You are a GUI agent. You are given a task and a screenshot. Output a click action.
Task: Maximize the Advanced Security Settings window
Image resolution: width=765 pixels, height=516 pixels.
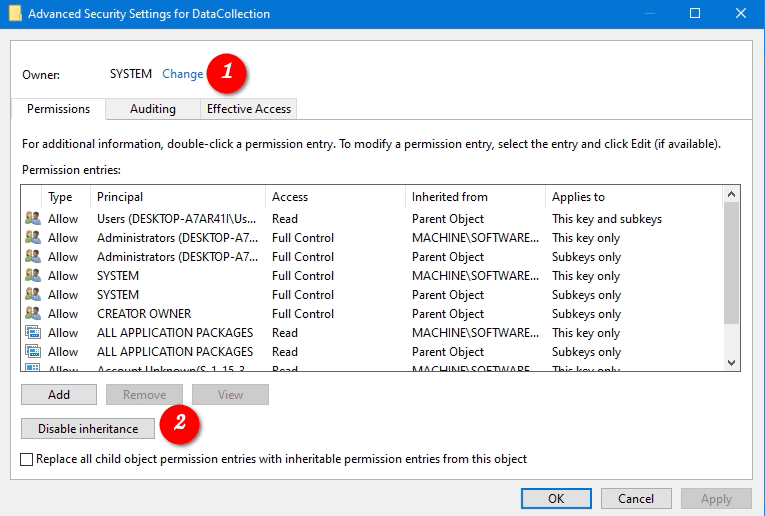pyautogui.click(x=695, y=13)
